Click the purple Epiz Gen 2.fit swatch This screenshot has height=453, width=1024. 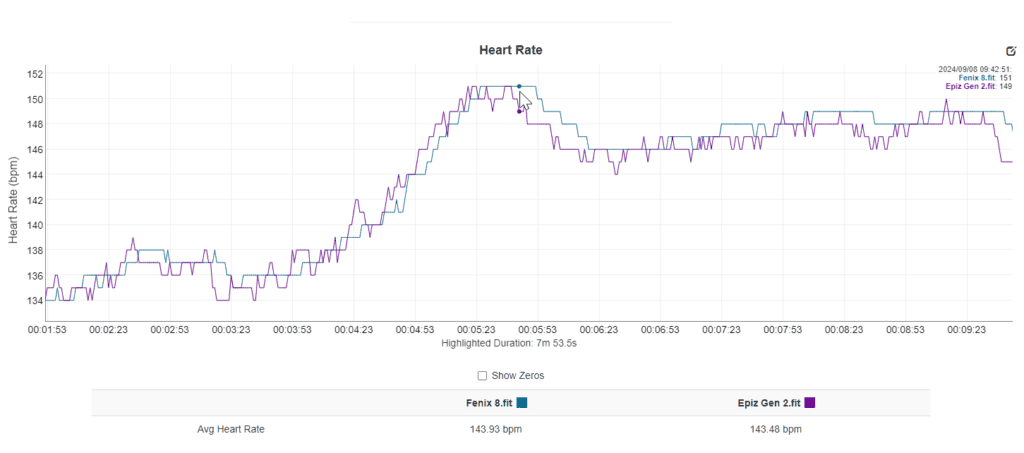[x=810, y=403]
